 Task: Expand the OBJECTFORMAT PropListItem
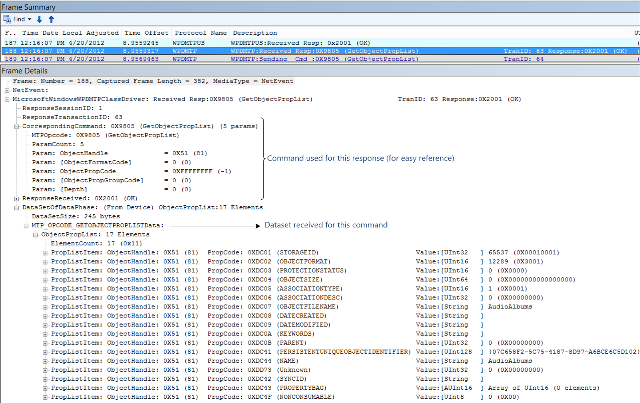(45, 262)
